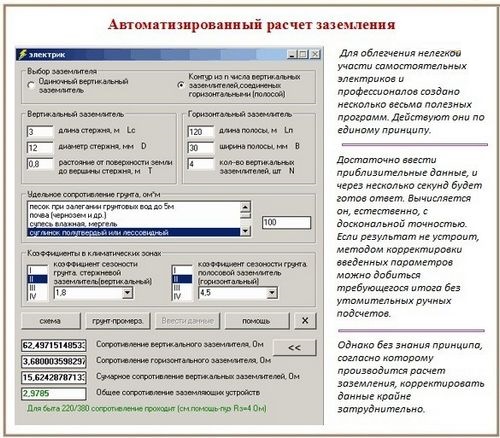Select Одиночный вертикальный заземлитель radio option
500x438 pixels.
pos(31,85)
